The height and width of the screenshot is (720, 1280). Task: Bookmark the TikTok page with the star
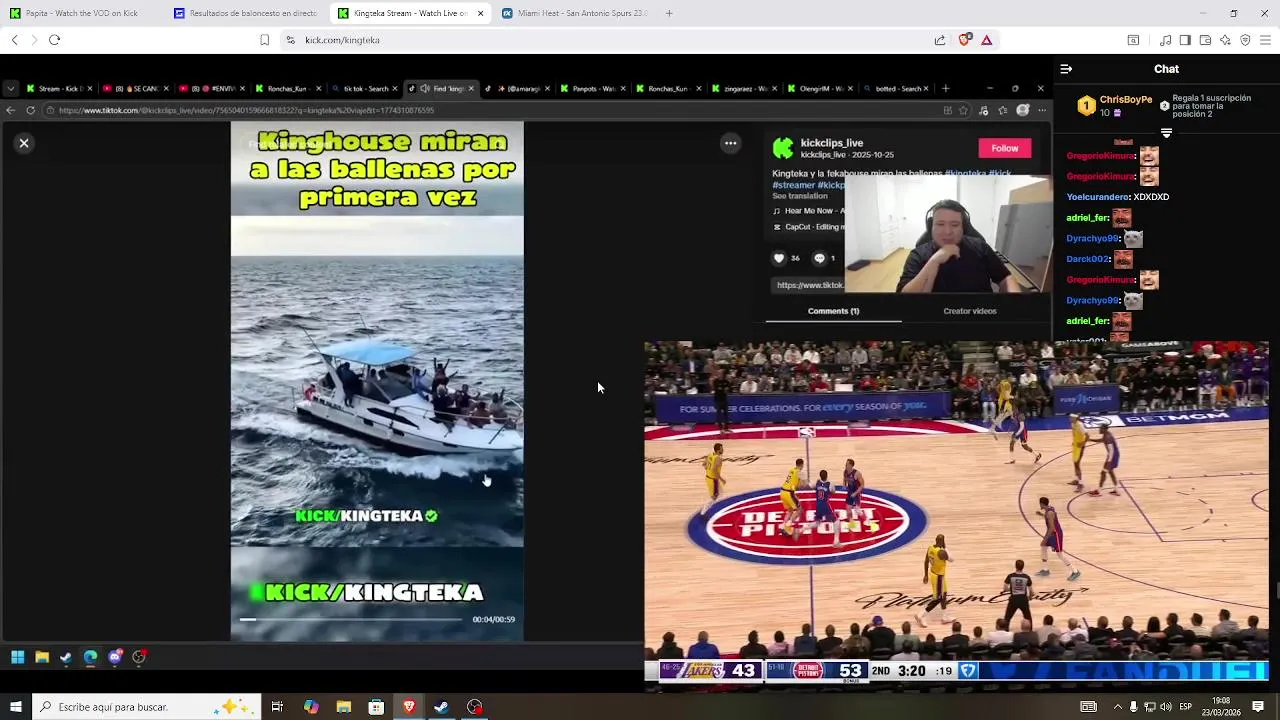pyautogui.click(x=963, y=110)
